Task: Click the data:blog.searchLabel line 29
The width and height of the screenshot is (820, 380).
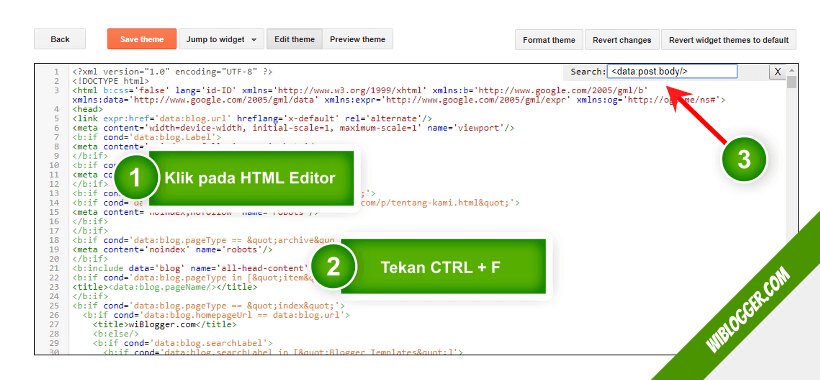Action: [x=183, y=344]
